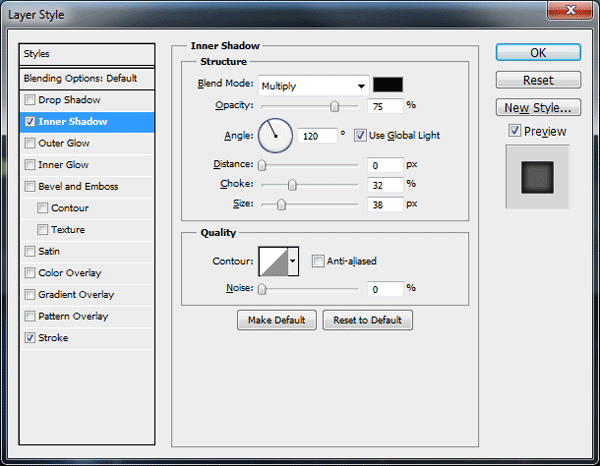Uncheck the Inner Shadow checkbox
The image size is (600, 466).
pos(30,122)
